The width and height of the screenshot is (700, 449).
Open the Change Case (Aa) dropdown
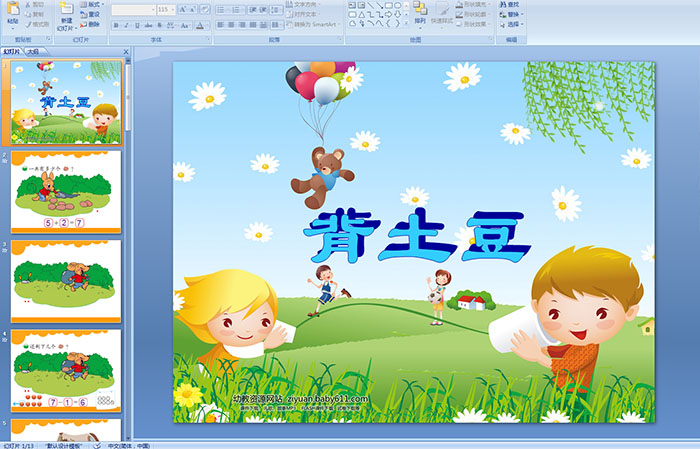185,25
